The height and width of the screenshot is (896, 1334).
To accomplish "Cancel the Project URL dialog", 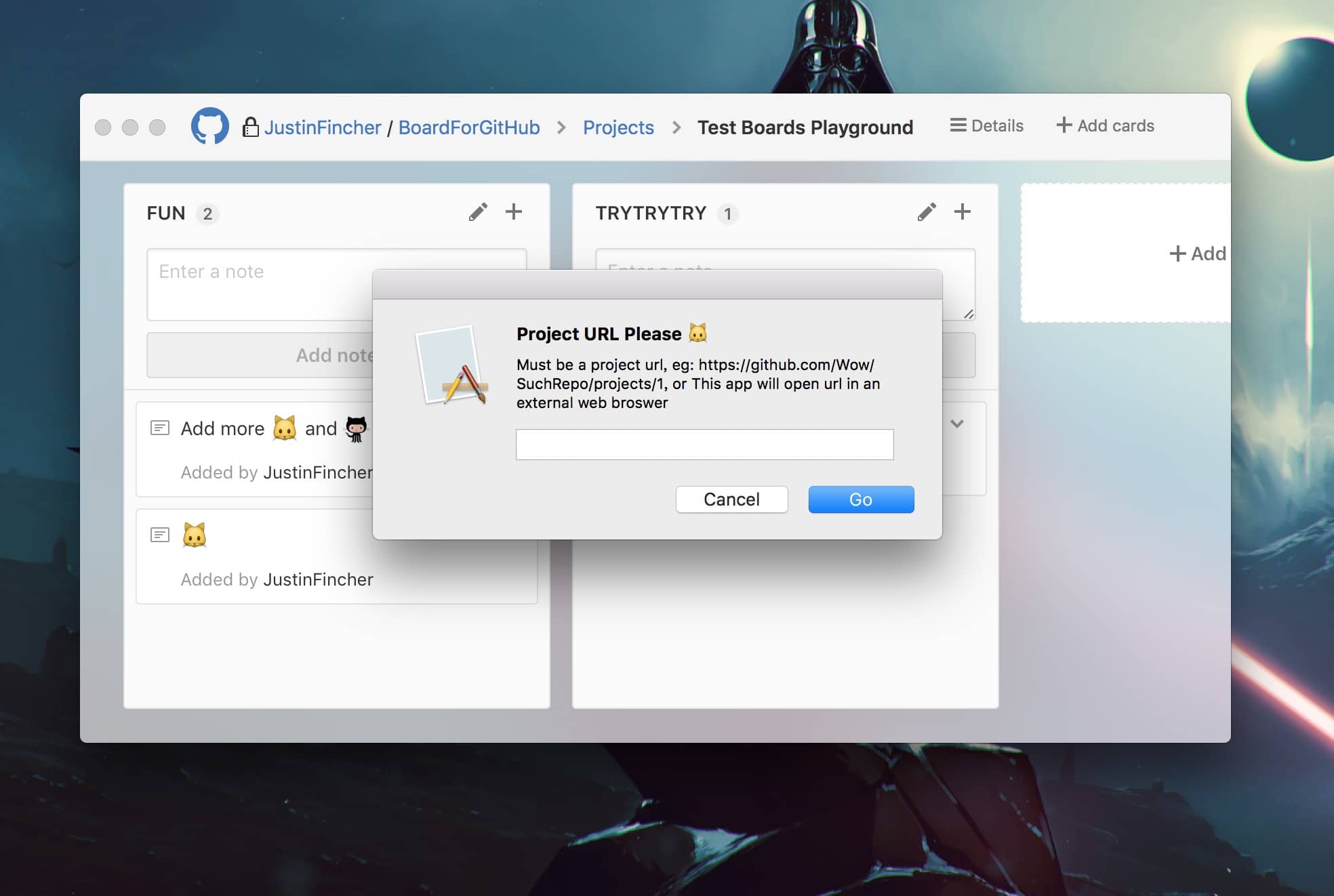I will coord(731,500).
